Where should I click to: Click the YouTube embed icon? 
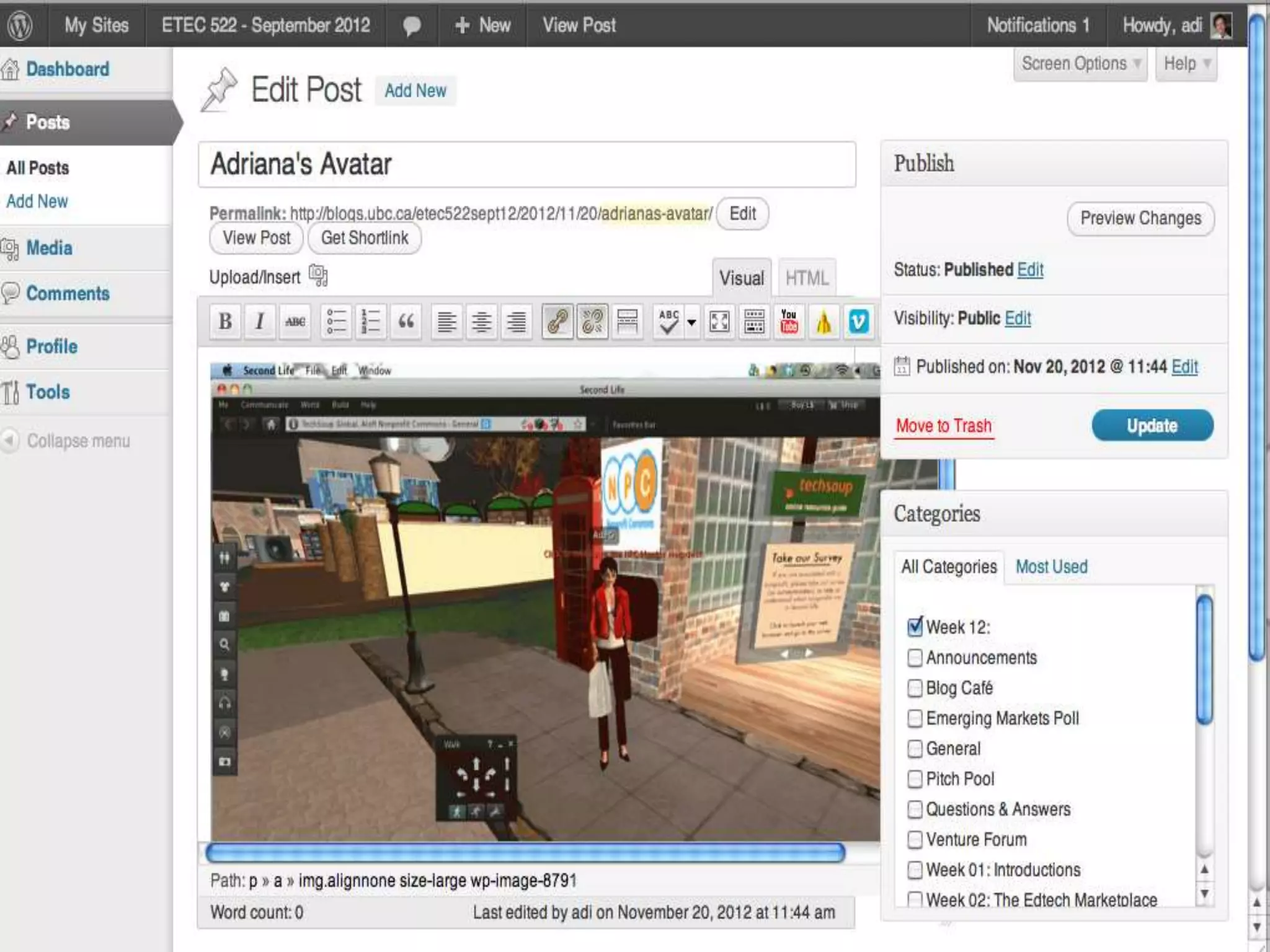[789, 321]
